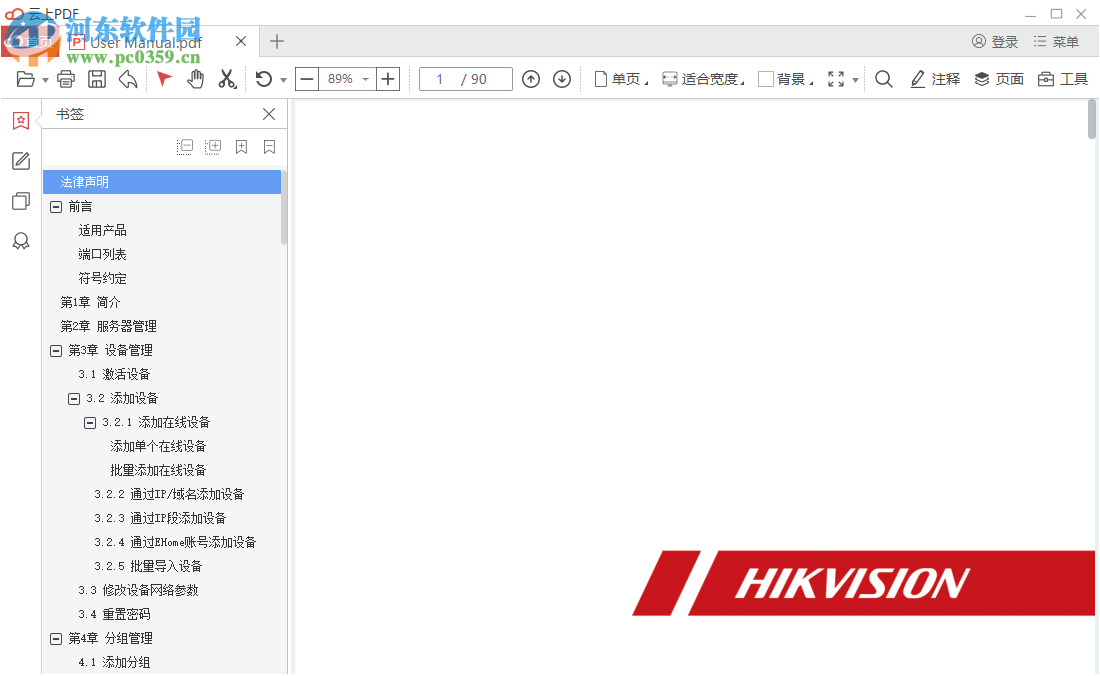Viewport: 1100px width, 676px height.
Task: Add a new bookmark icon
Action: 241,147
